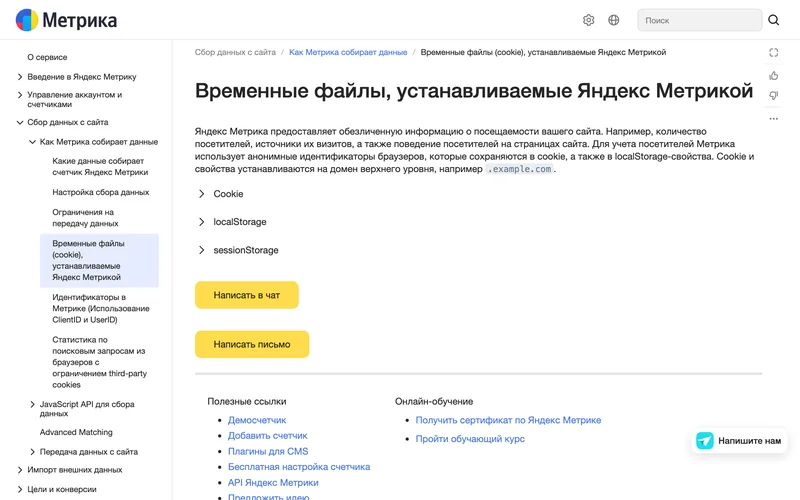Select highlighted Временные файлы (cookie) sidebar item

coord(99,260)
